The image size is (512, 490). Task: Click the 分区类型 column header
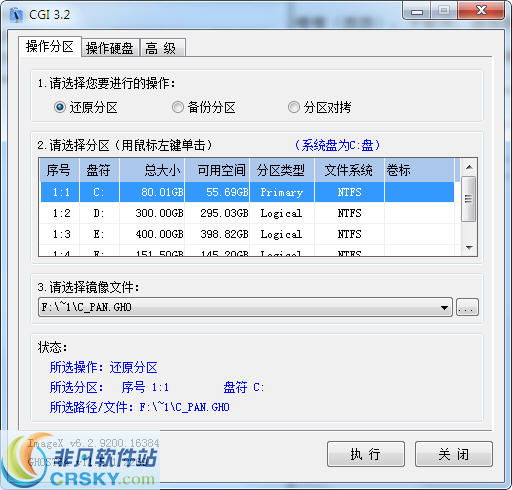282,170
